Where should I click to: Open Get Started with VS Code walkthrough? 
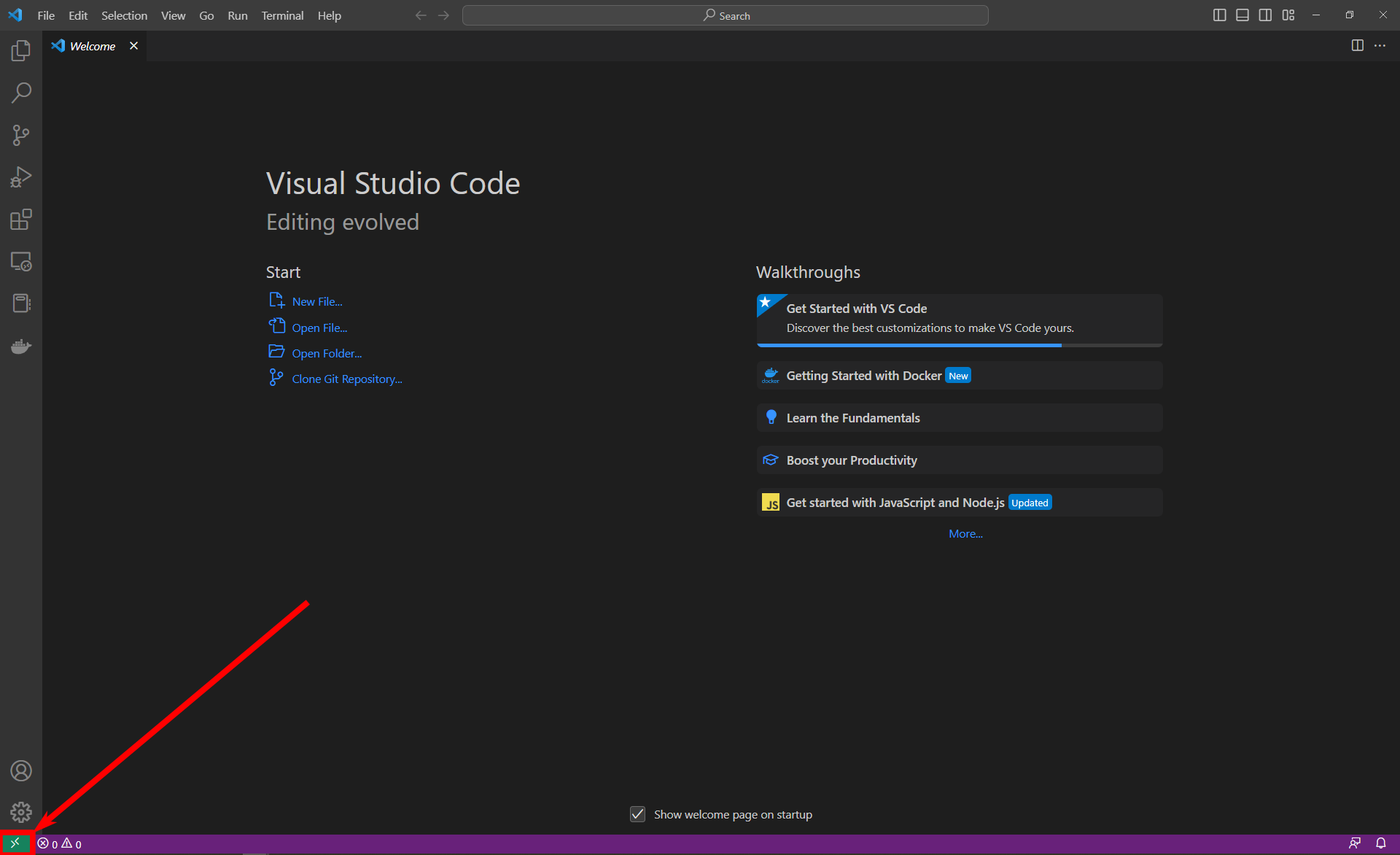(959, 320)
